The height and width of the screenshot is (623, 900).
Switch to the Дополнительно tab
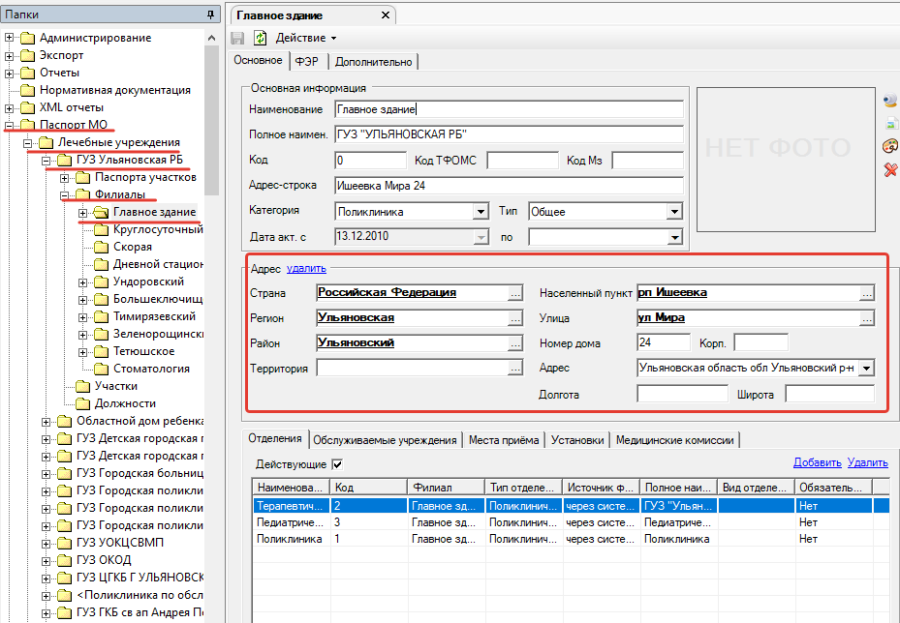(x=373, y=61)
